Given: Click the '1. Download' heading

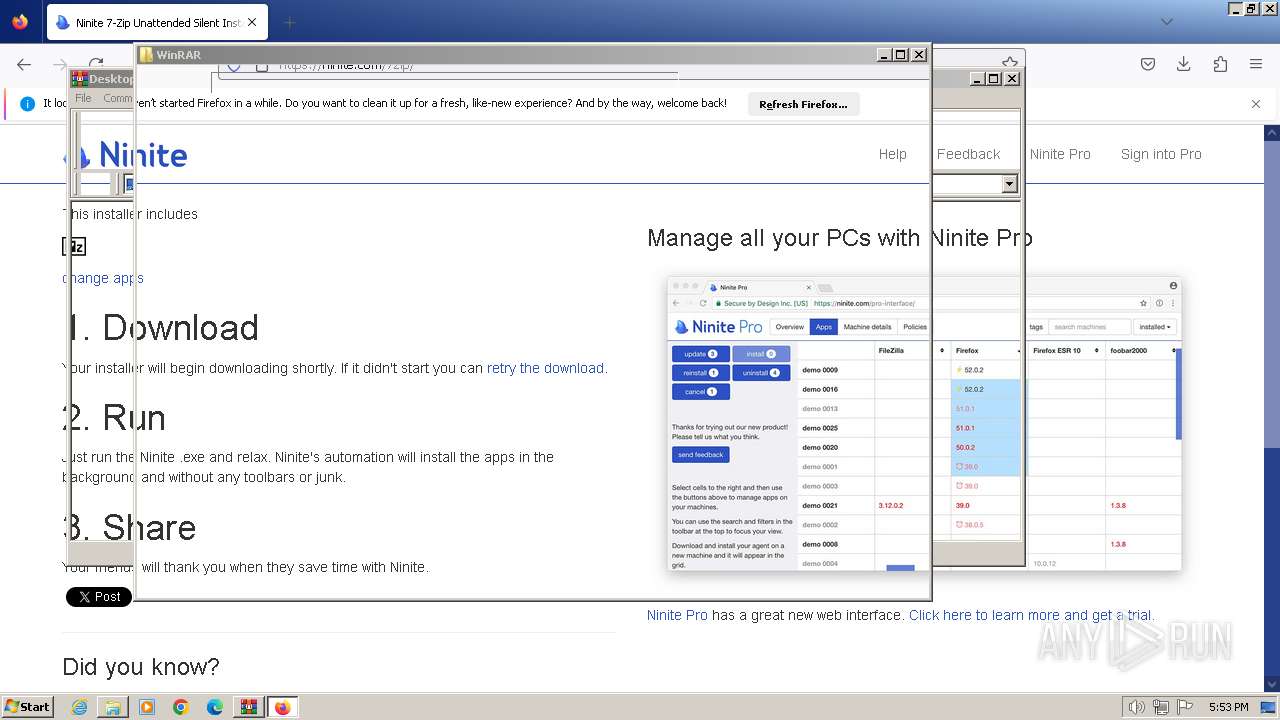Looking at the screenshot, I should coord(161,328).
